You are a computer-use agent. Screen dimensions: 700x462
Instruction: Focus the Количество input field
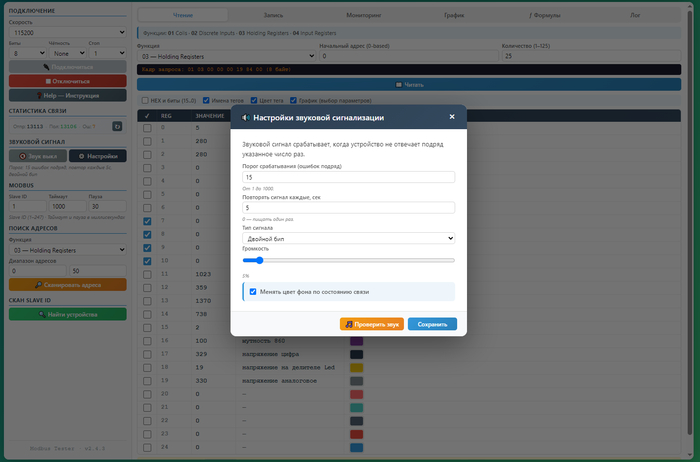(x=591, y=56)
